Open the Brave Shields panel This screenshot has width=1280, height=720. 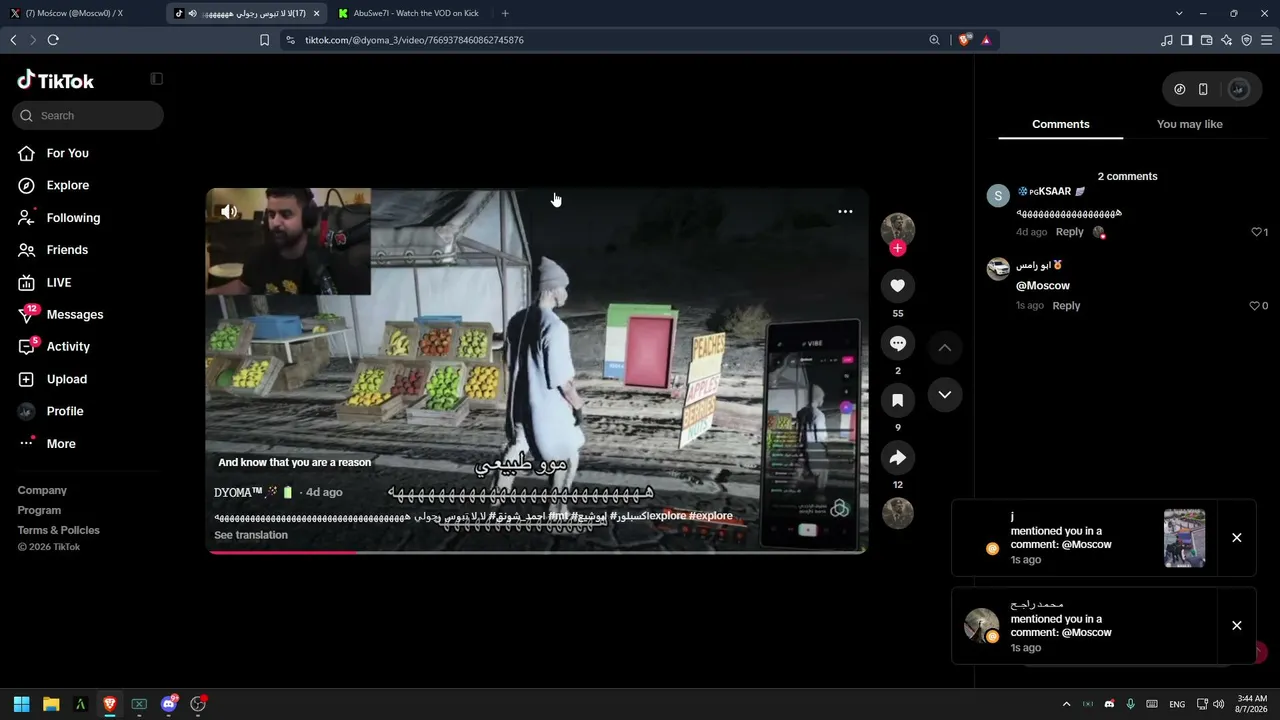(964, 40)
